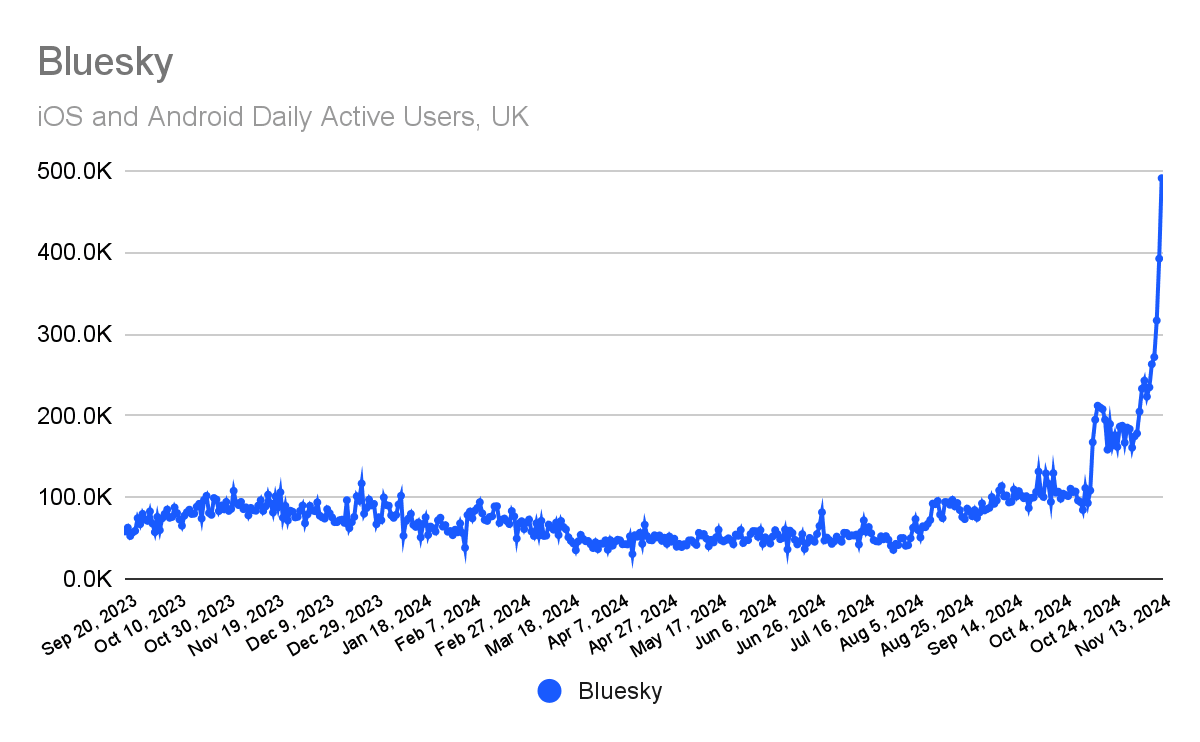The image size is (1200, 742).
Task: Click the data point near 400K
Action: point(1159,258)
